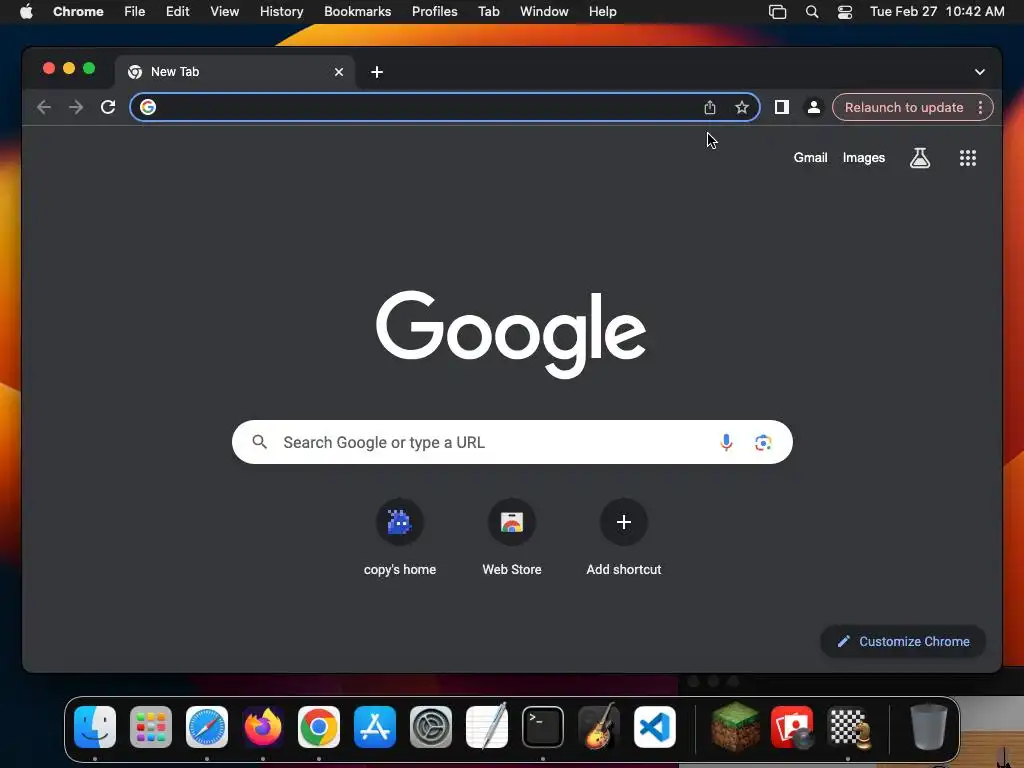
Task: Open the copy's home shortcut
Action: point(400,537)
